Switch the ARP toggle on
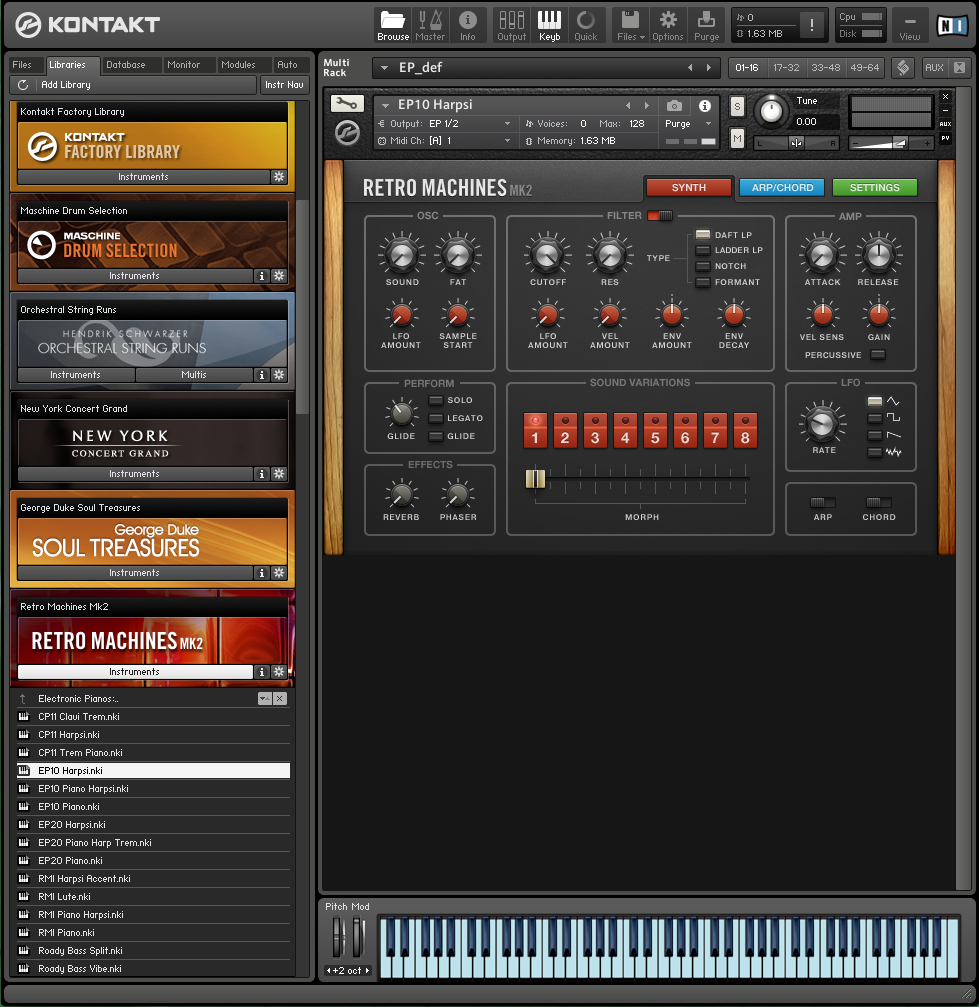 coord(823,502)
